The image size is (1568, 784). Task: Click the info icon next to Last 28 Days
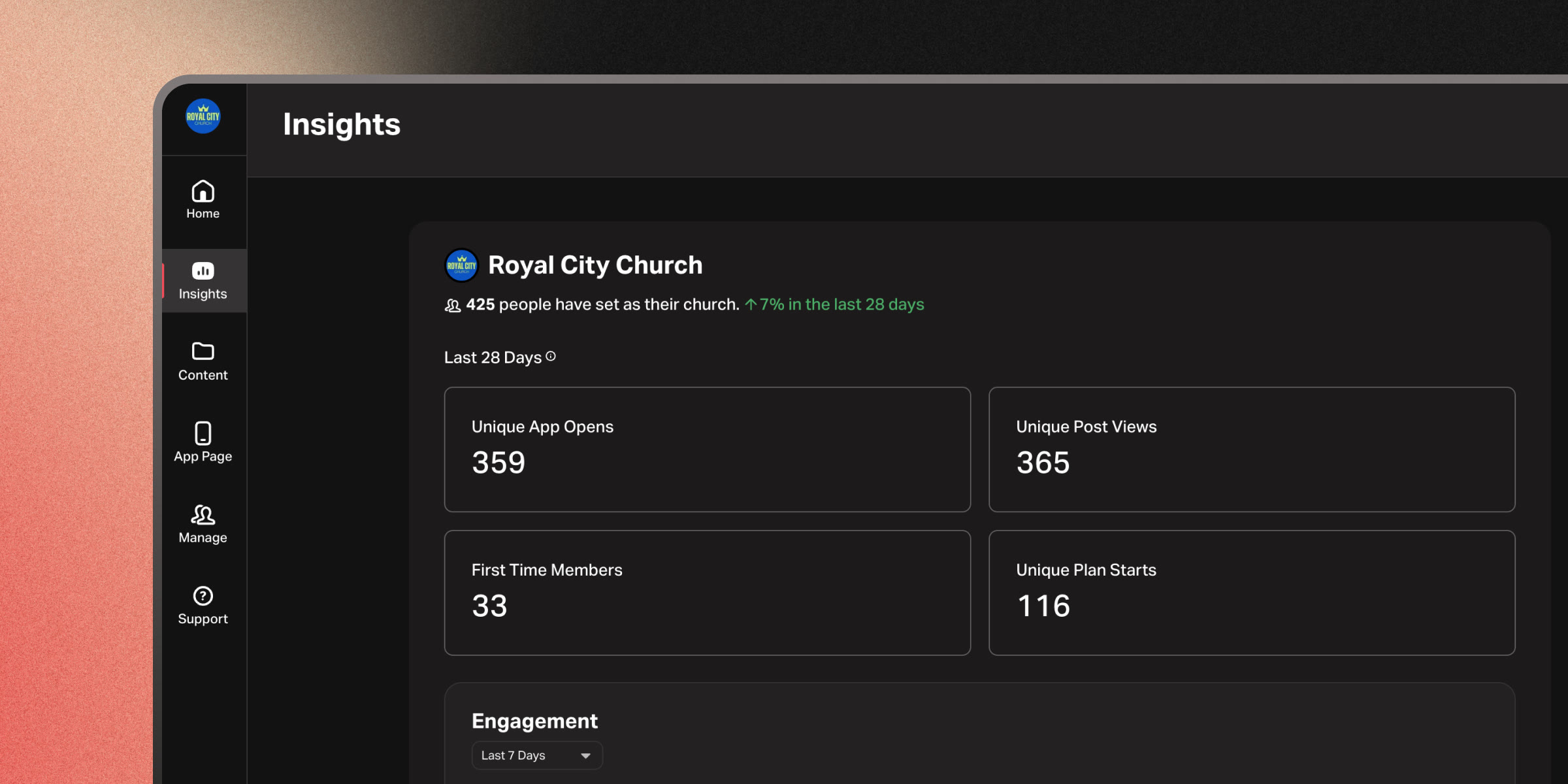pyautogui.click(x=551, y=356)
